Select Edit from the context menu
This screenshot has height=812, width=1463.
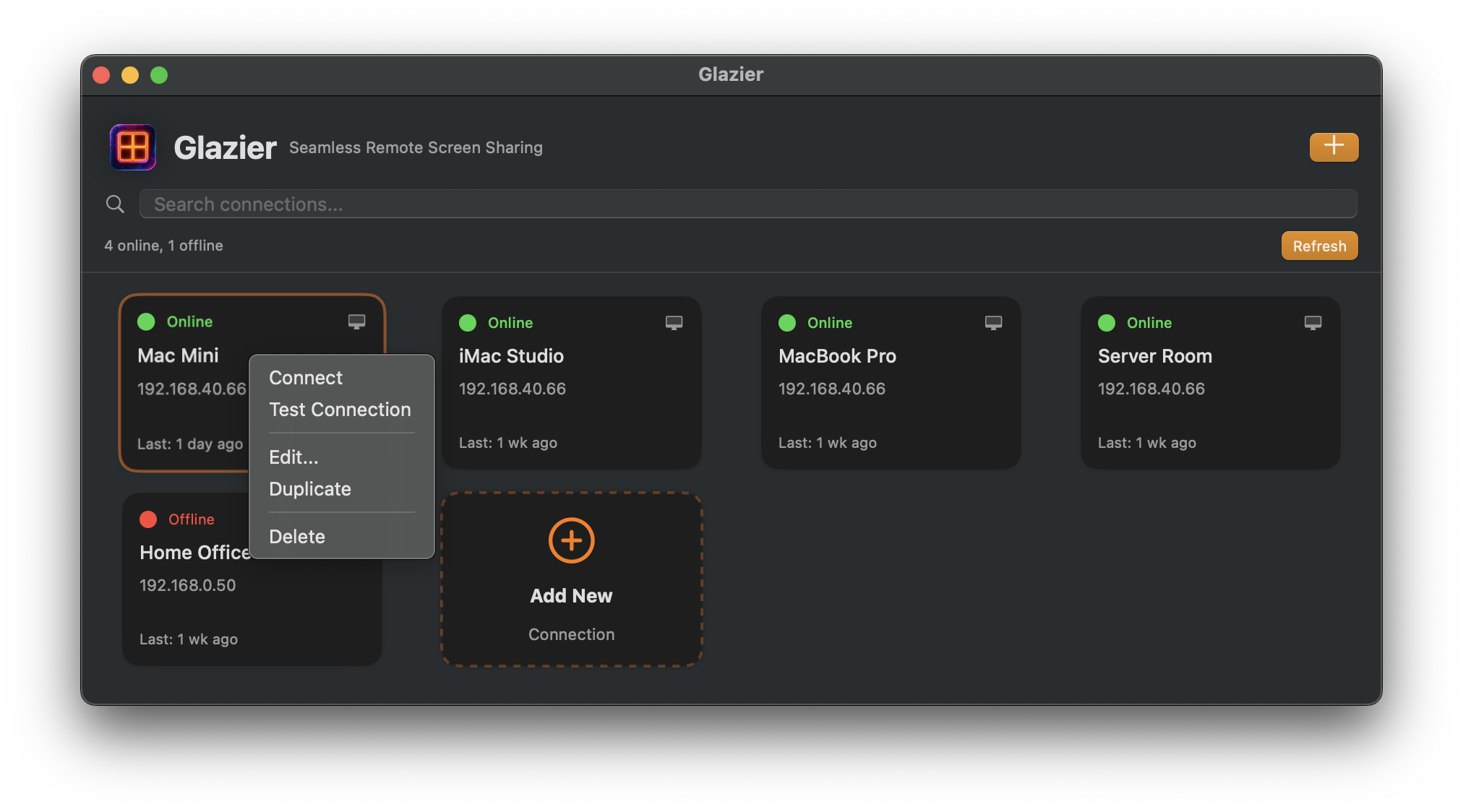click(293, 457)
